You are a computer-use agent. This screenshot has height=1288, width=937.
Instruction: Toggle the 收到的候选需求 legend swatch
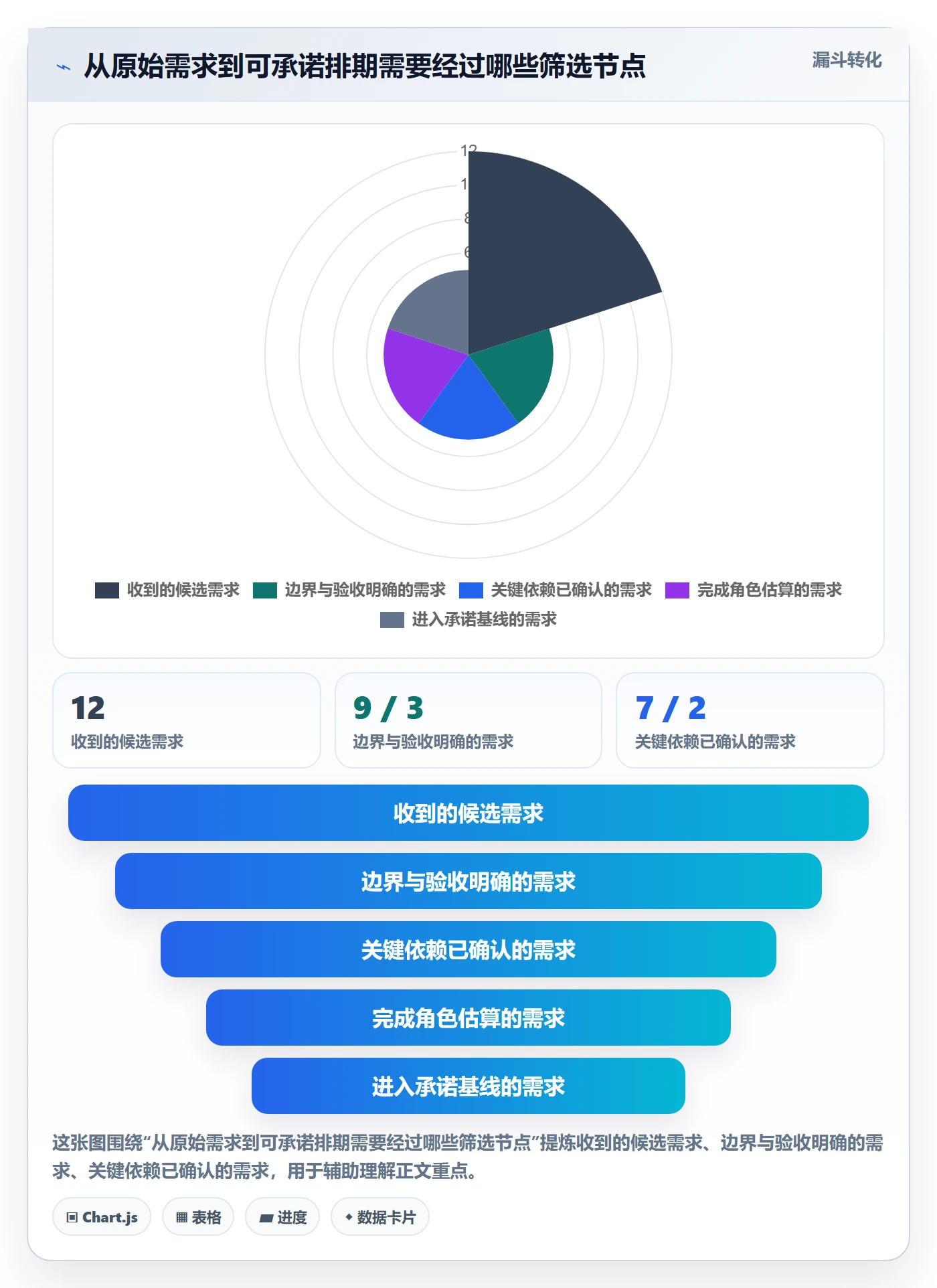[x=107, y=590]
